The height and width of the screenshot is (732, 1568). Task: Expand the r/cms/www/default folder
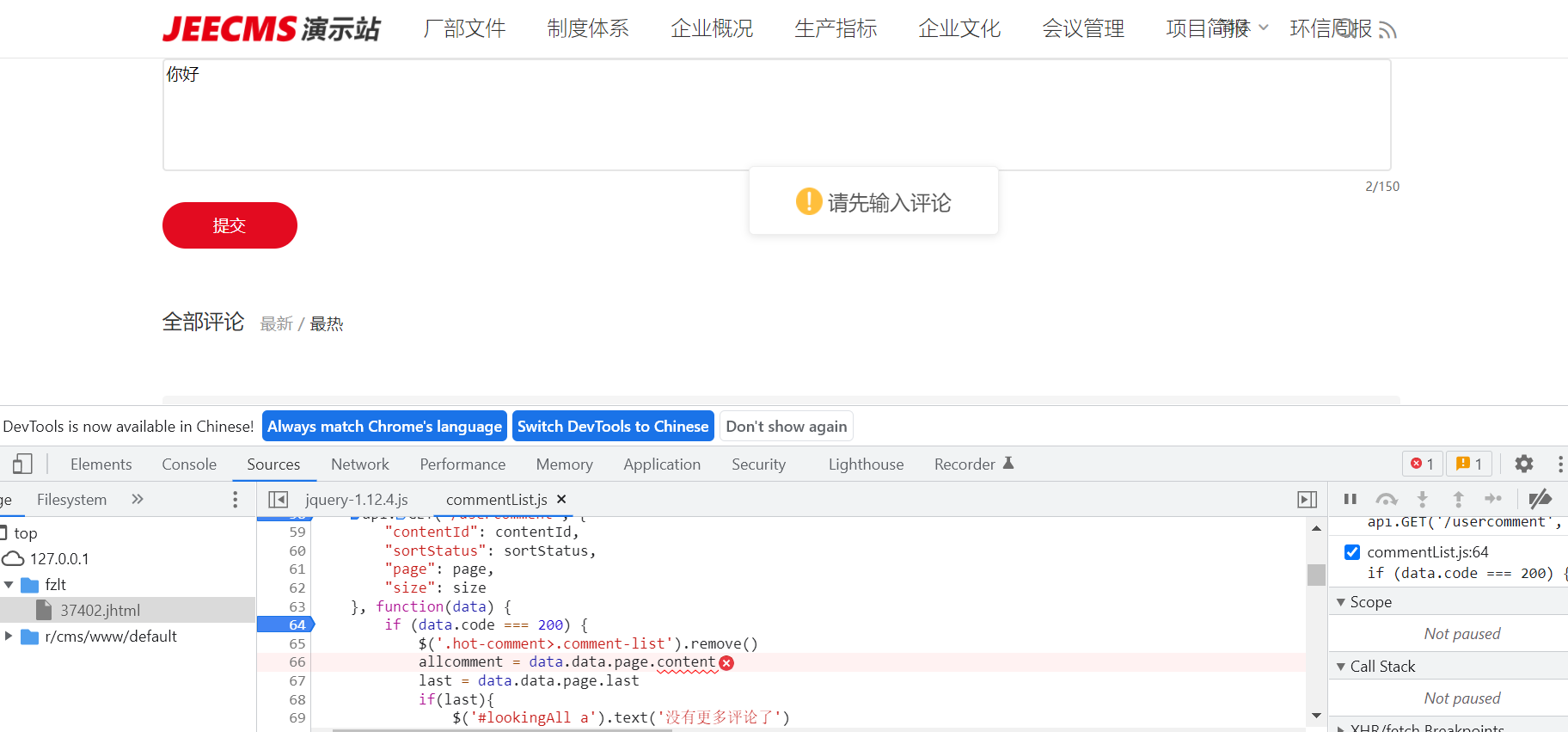pyautogui.click(x=9, y=637)
